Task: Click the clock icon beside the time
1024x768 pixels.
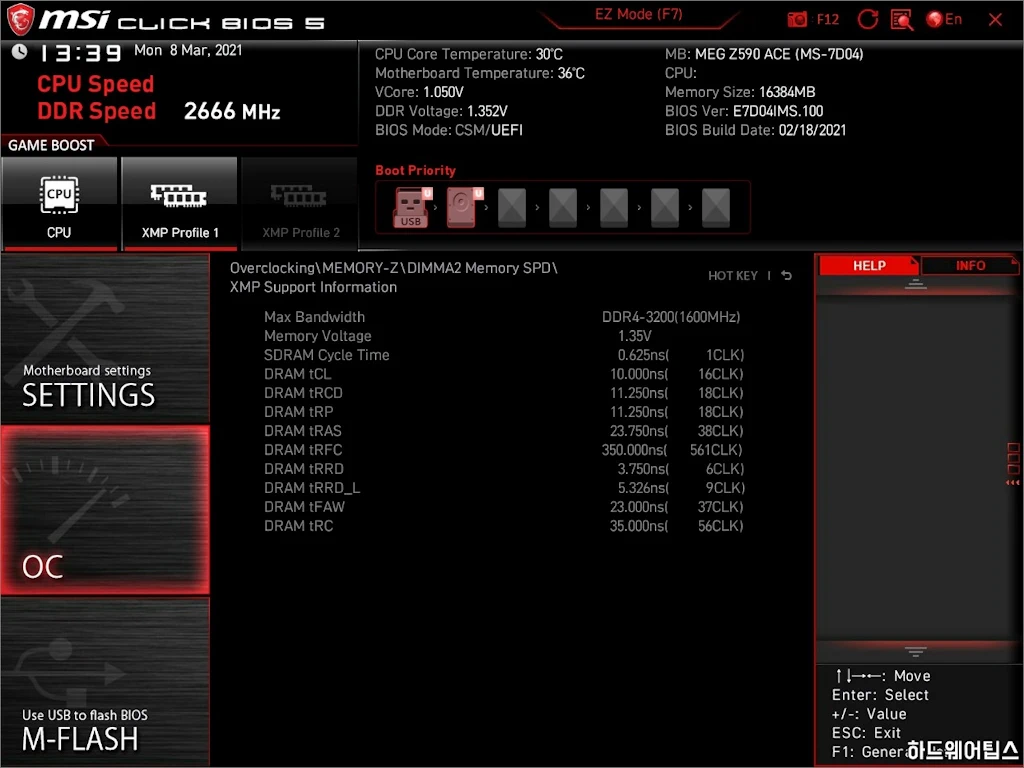Action: (x=20, y=52)
